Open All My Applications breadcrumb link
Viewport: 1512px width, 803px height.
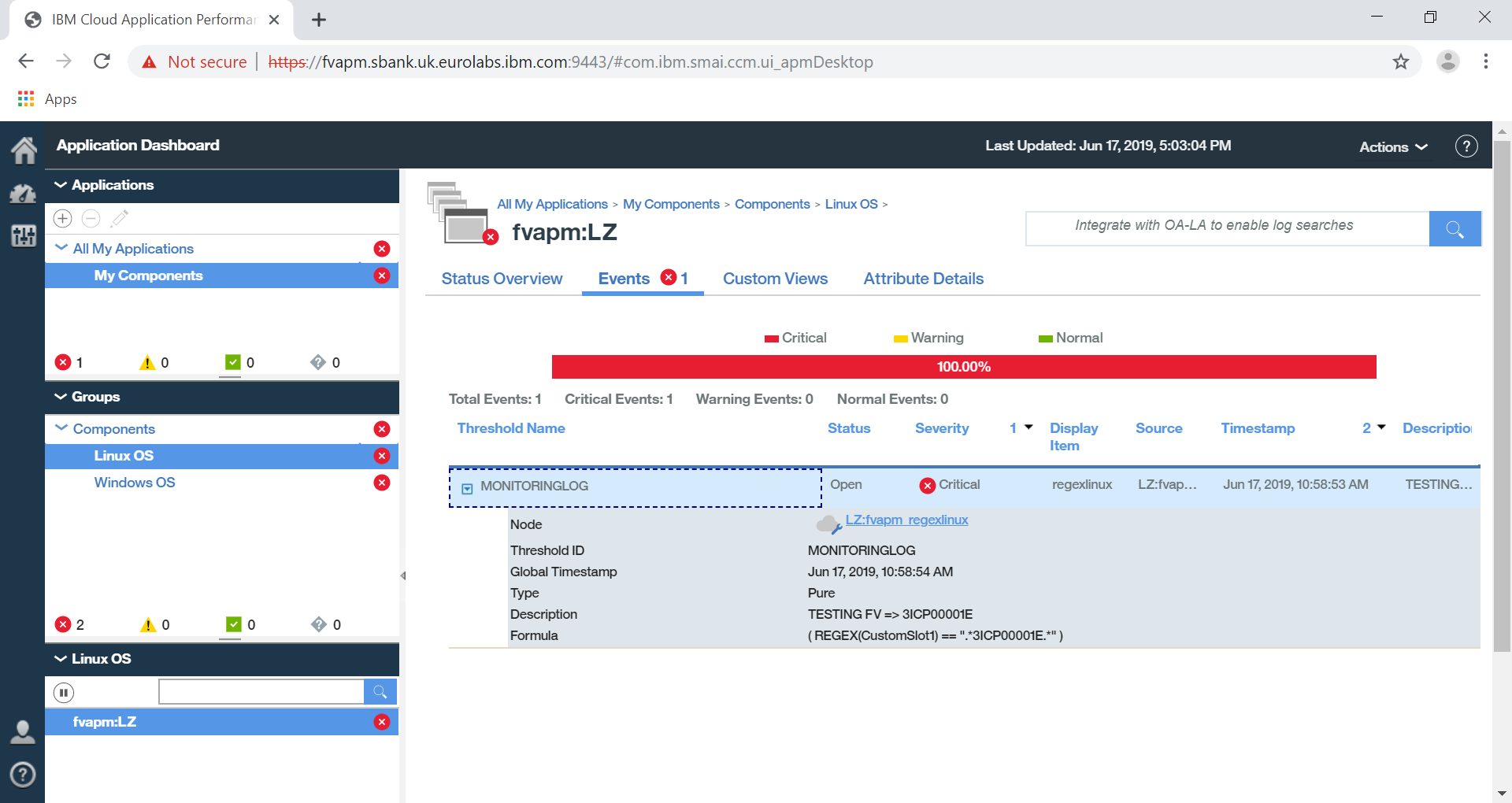[552, 204]
